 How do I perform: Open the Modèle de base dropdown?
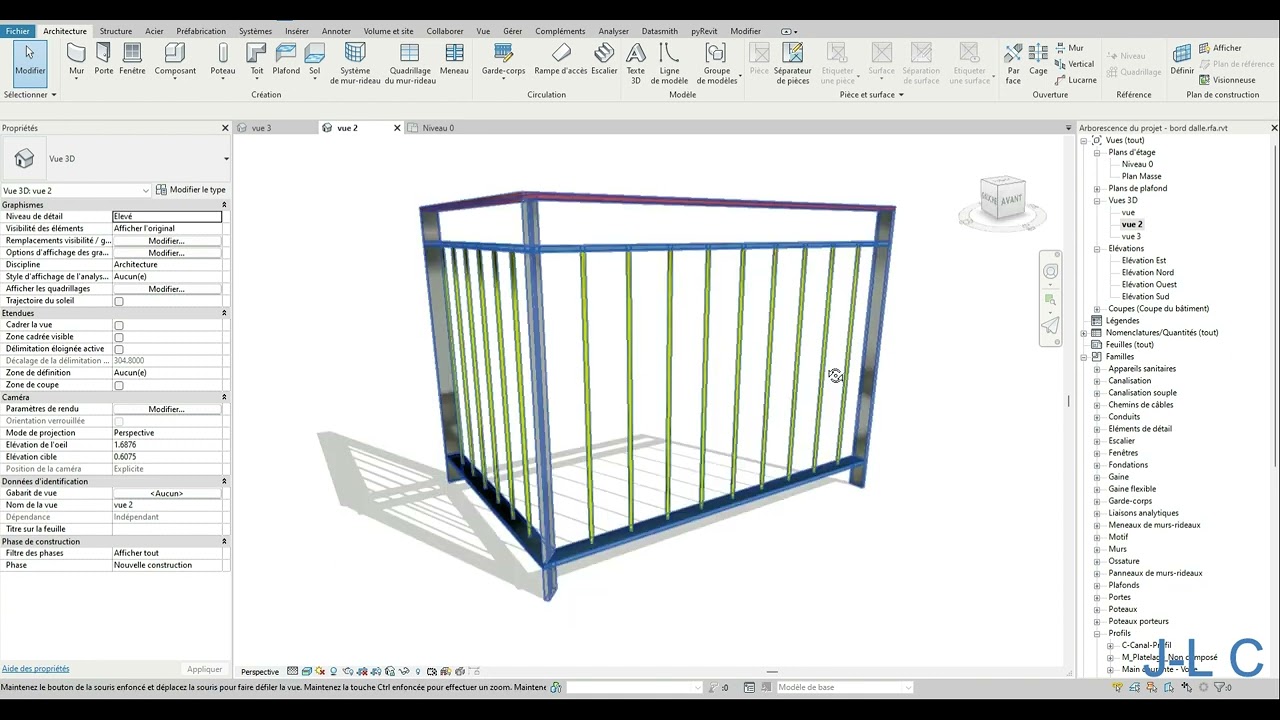pos(844,687)
